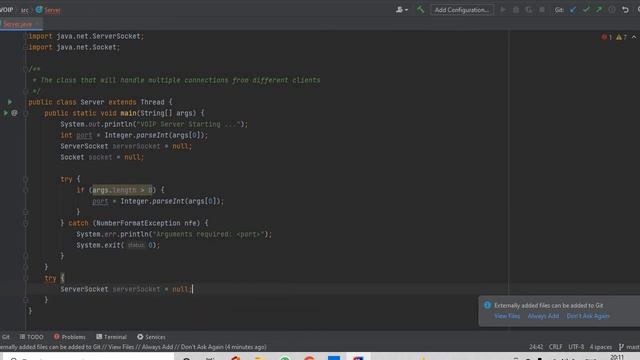Click the Run play icon in toolbar
Viewport: 640px width, 360px height.
tap(503, 9)
